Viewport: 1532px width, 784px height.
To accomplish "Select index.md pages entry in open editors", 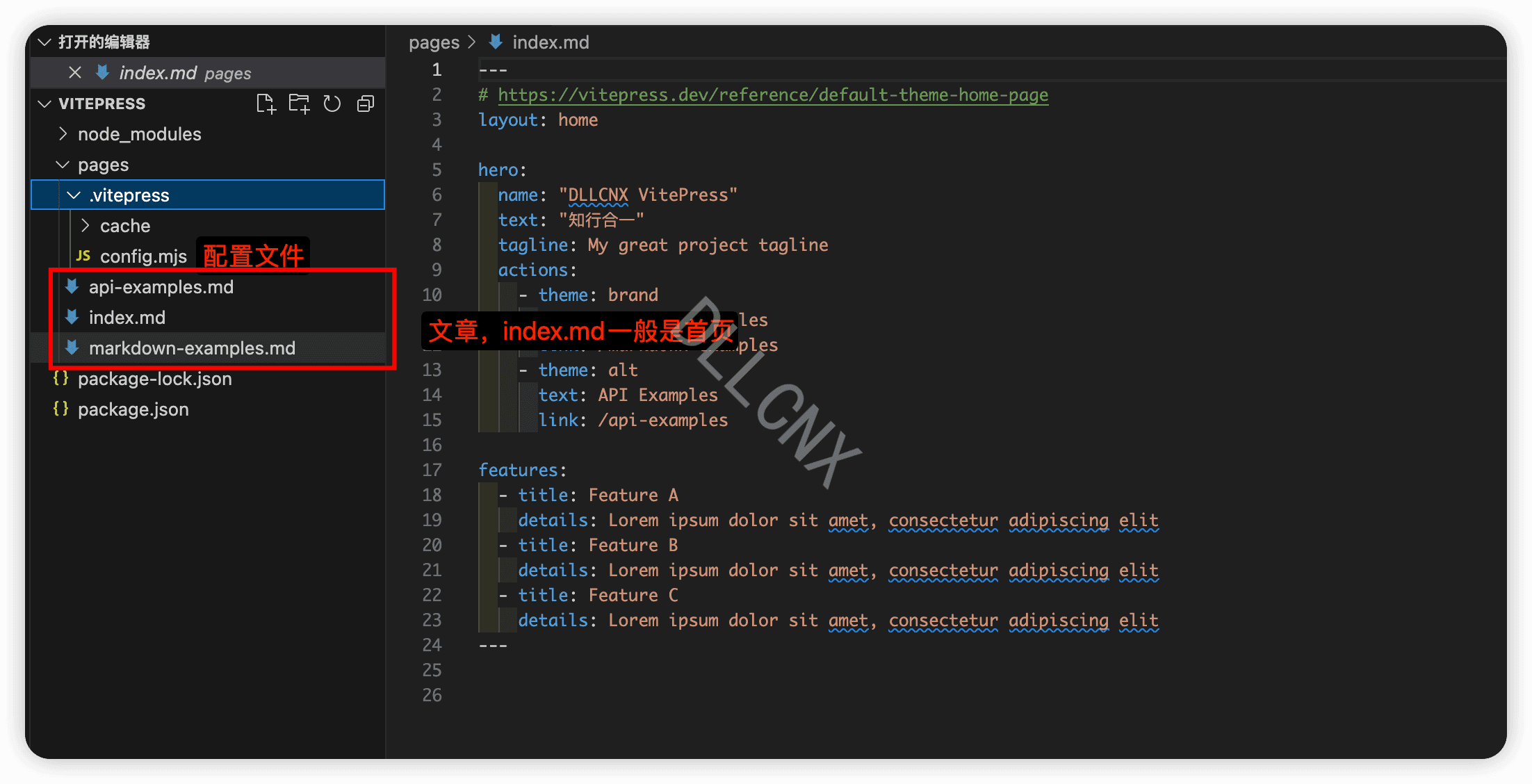I will [208, 72].
